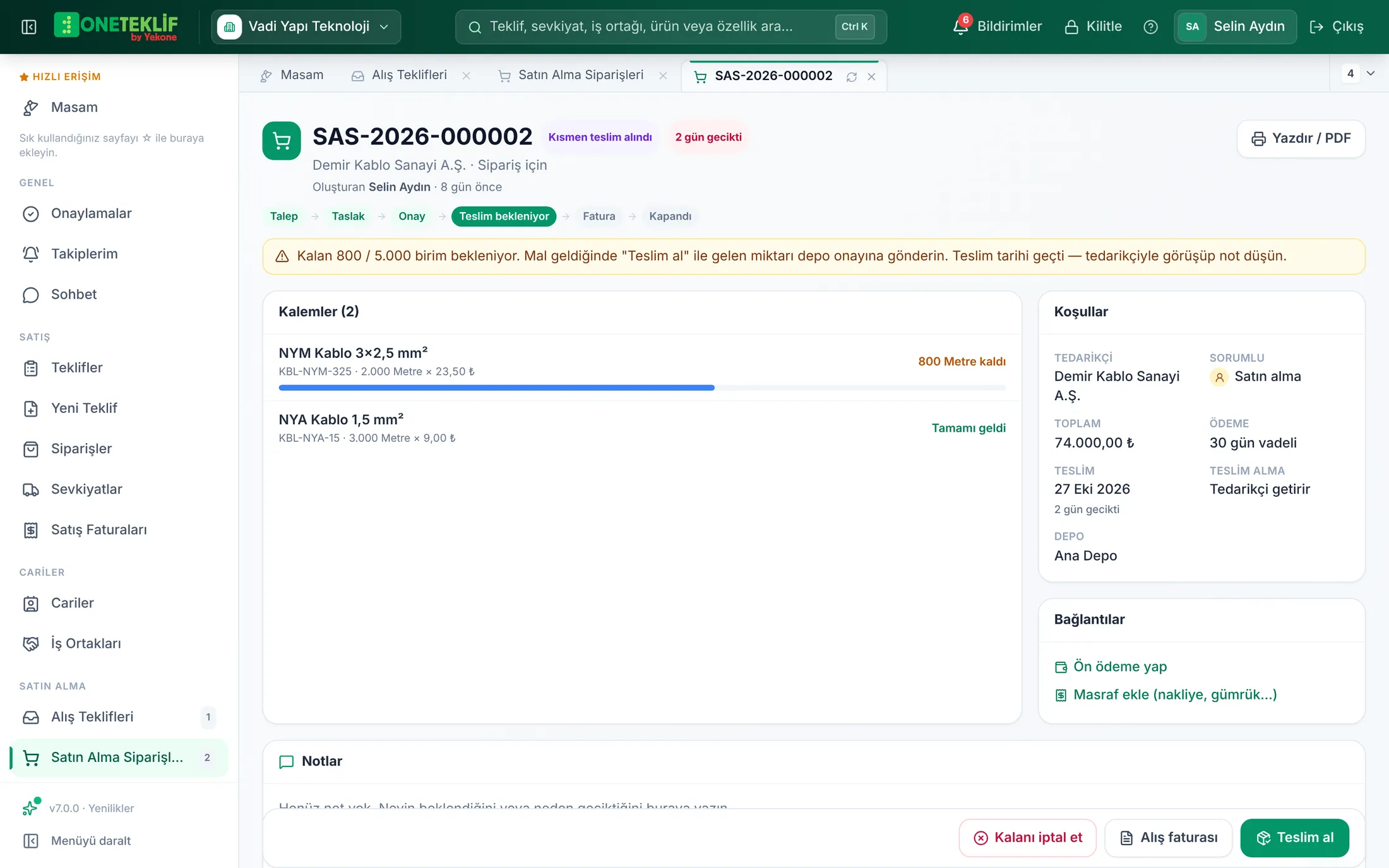The image size is (1389, 868).
Task: Open İş Ortakları in the sidebar
Action: [x=119, y=643]
